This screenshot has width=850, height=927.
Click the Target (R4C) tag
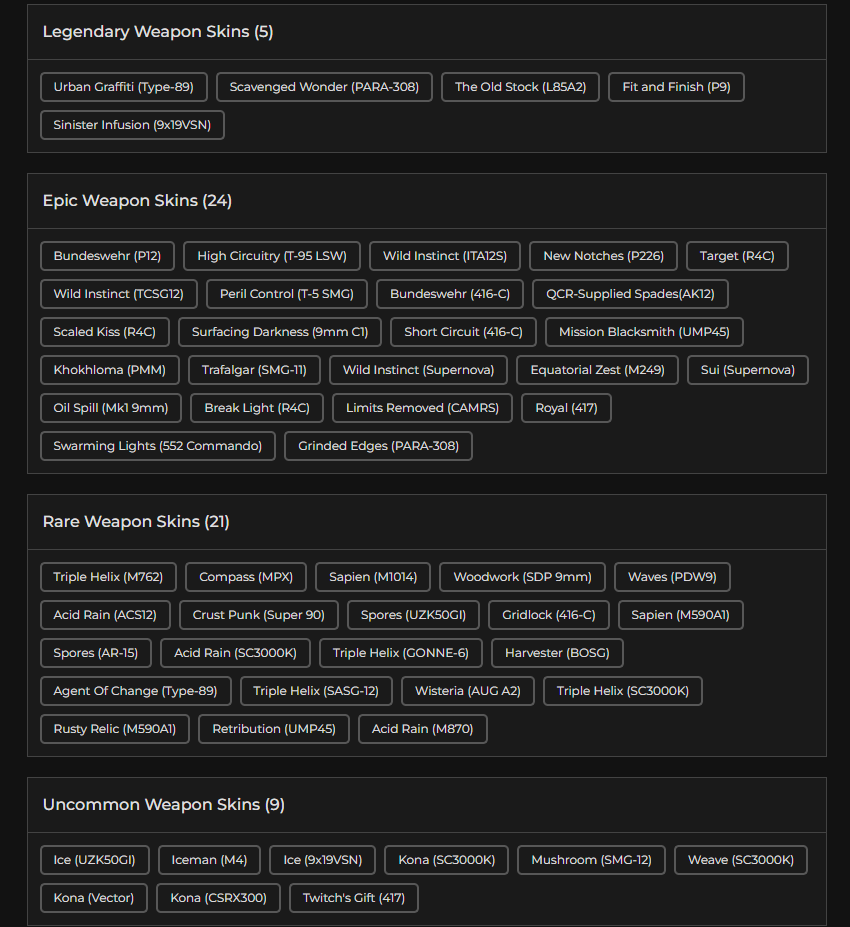click(x=737, y=256)
